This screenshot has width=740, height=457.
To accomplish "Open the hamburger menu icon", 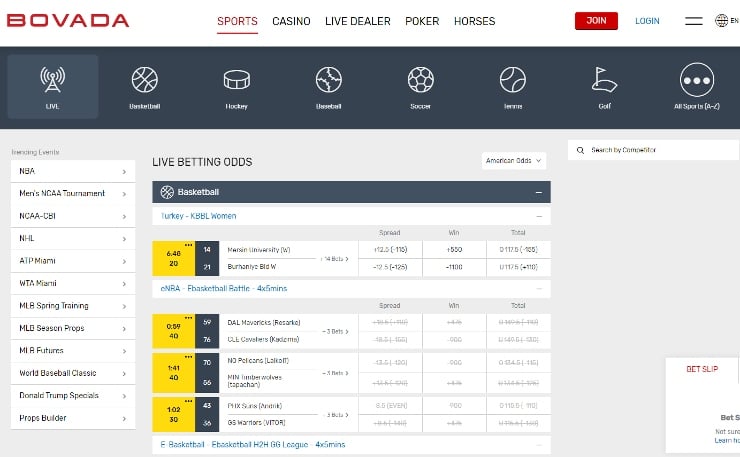I will click(693, 21).
